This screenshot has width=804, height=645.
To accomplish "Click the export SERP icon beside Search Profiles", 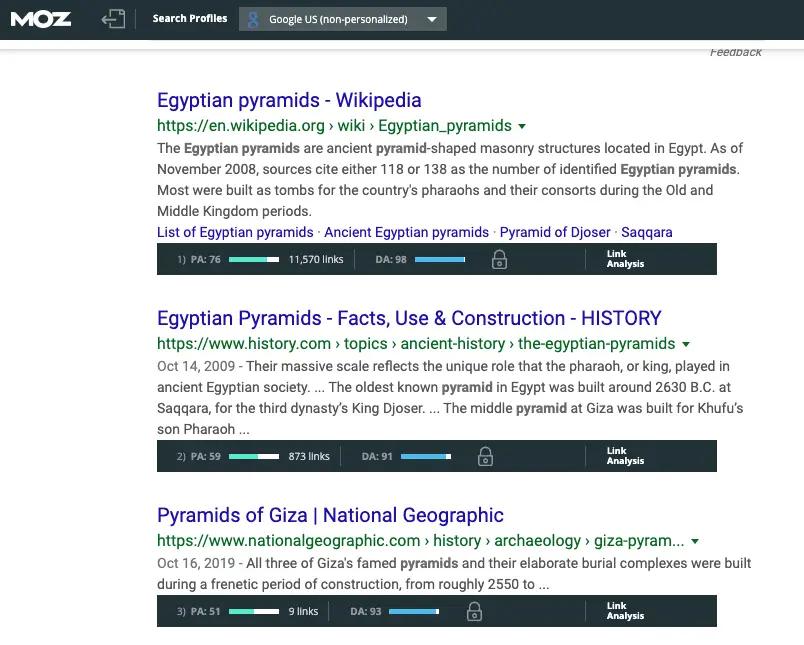I will click(x=113, y=19).
